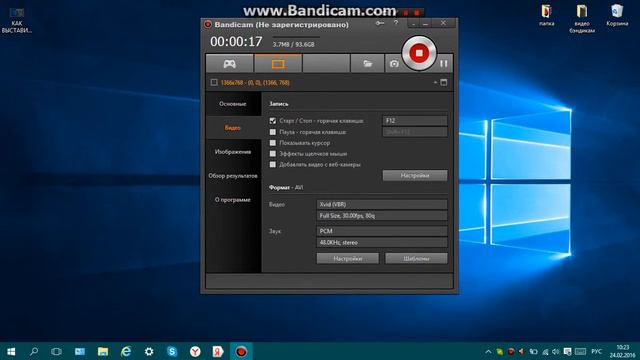Open the action center notifications icon

point(567,351)
